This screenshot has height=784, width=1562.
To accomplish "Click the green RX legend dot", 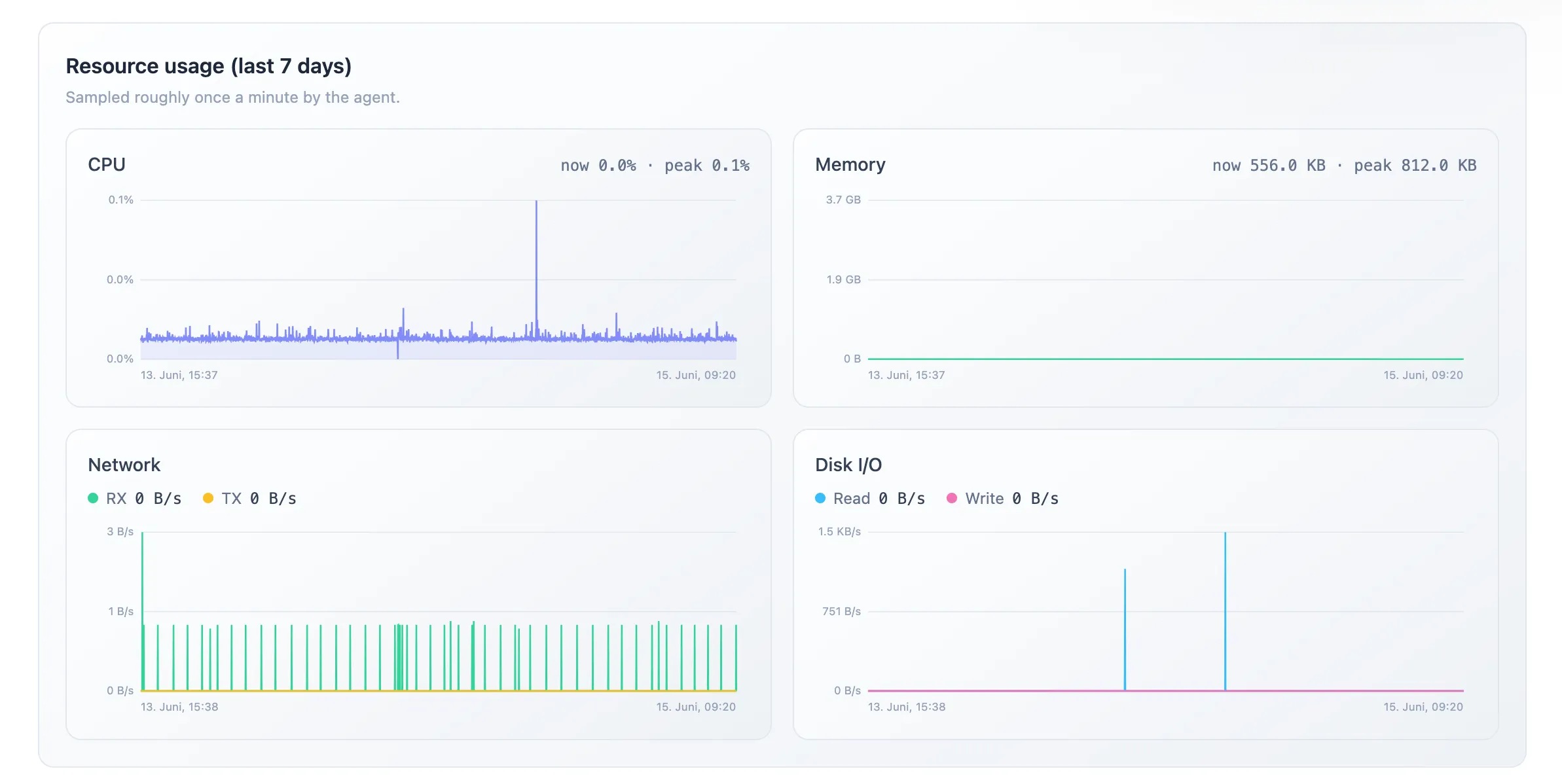I will tap(93, 498).
